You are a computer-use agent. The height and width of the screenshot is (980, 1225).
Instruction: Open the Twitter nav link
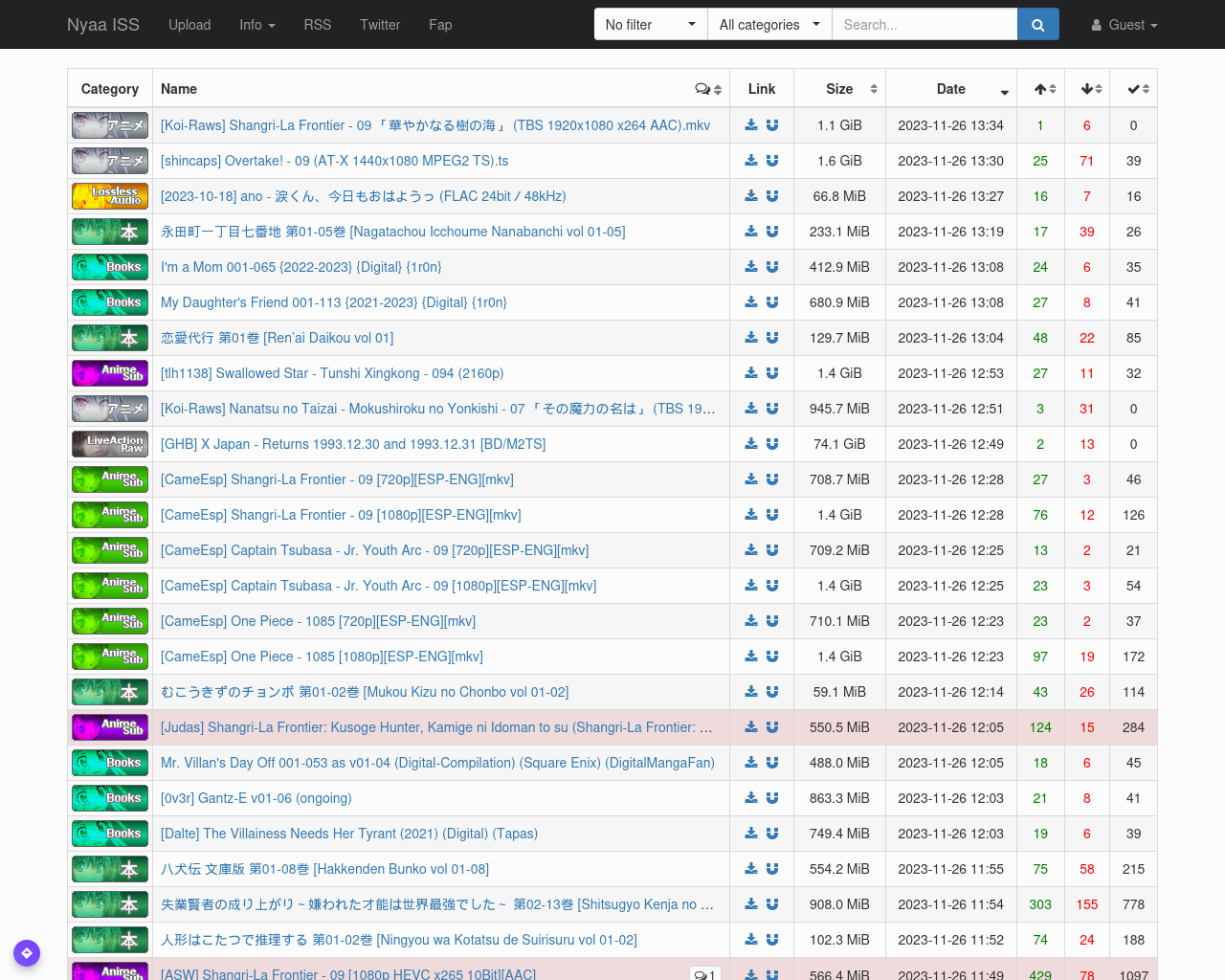(380, 25)
